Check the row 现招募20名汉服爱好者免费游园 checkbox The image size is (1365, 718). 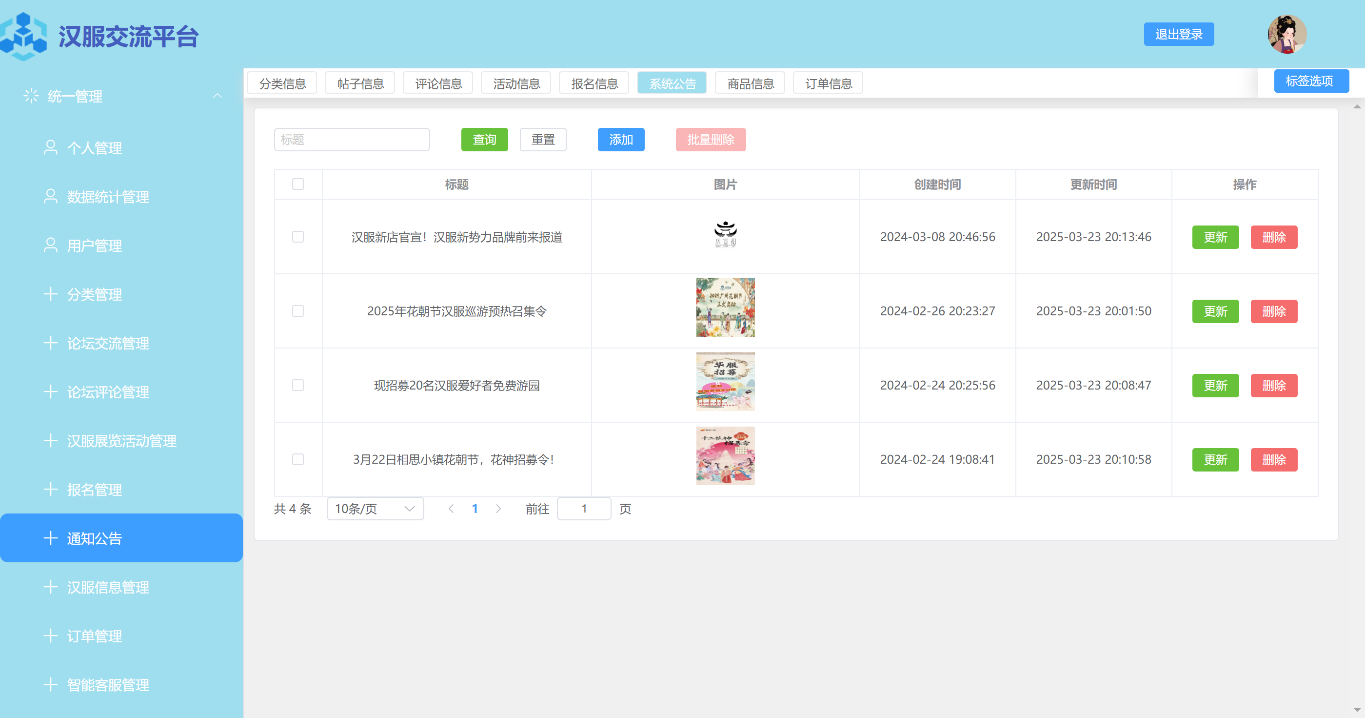298,385
